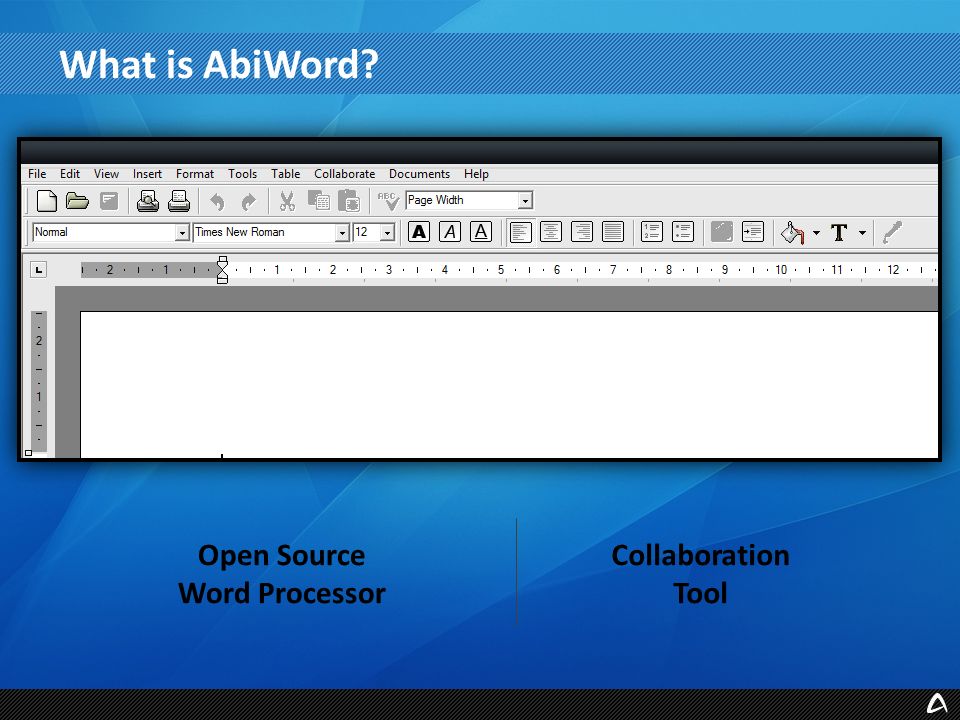Click the unindent paragraph icon
The height and width of the screenshot is (720, 960).
pos(722,232)
